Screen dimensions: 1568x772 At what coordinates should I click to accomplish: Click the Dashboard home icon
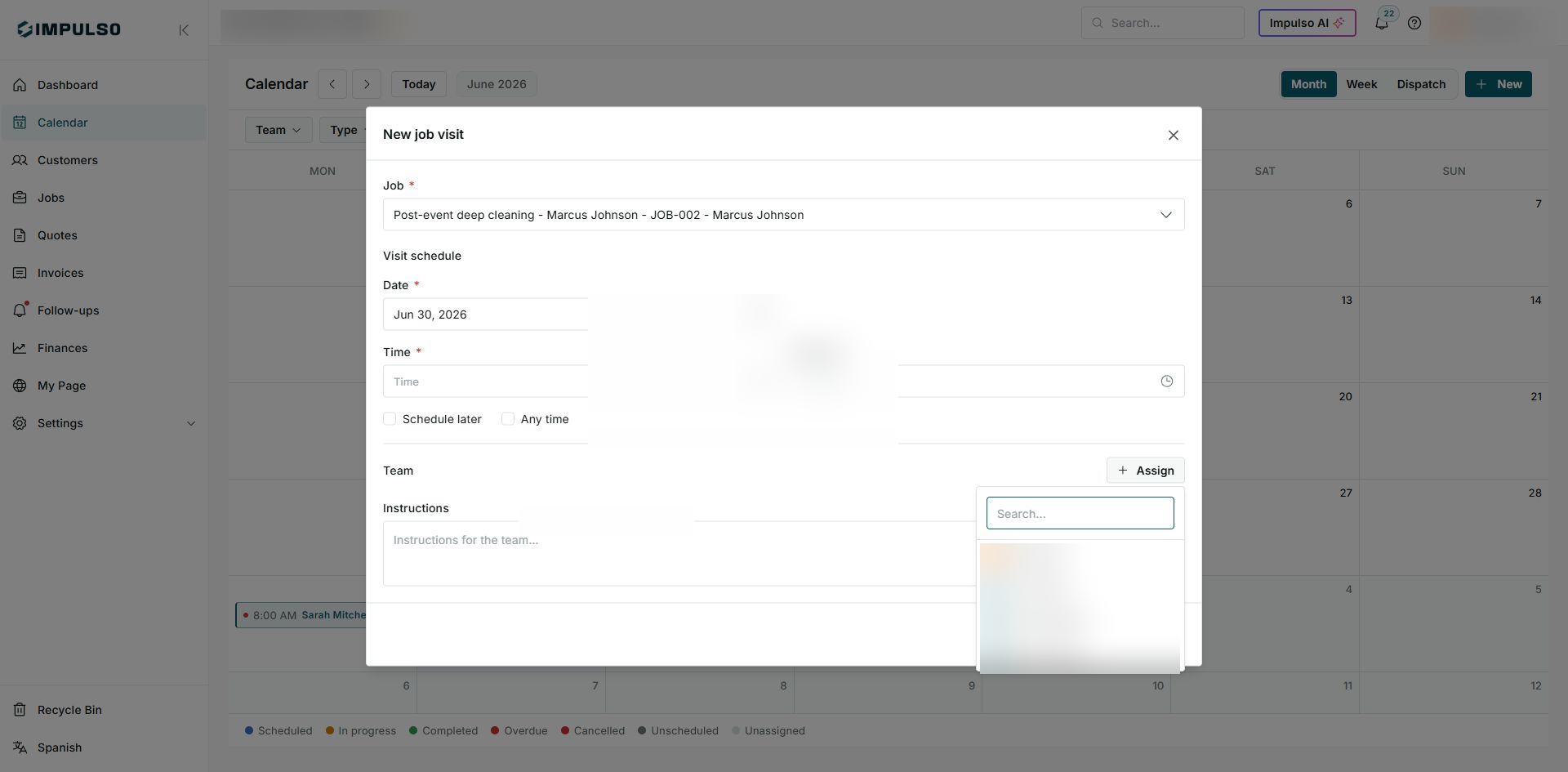[x=20, y=85]
